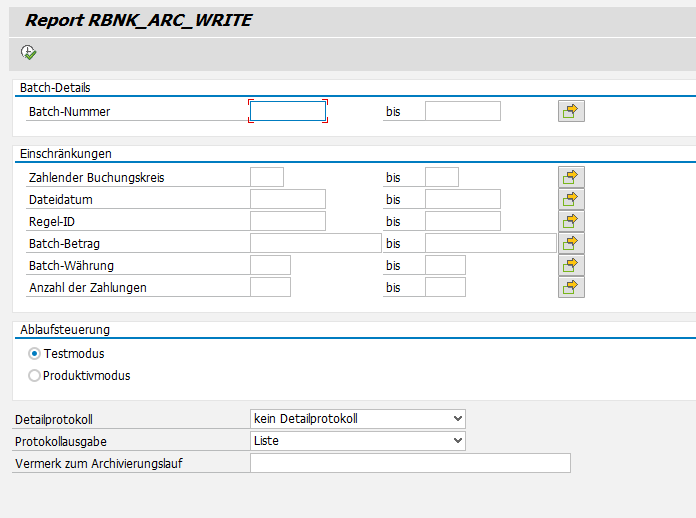Viewport: 696px width, 518px height.
Task: Click the Batch-Nummer 'bis' input field
Action: click(x=462, y=112)
